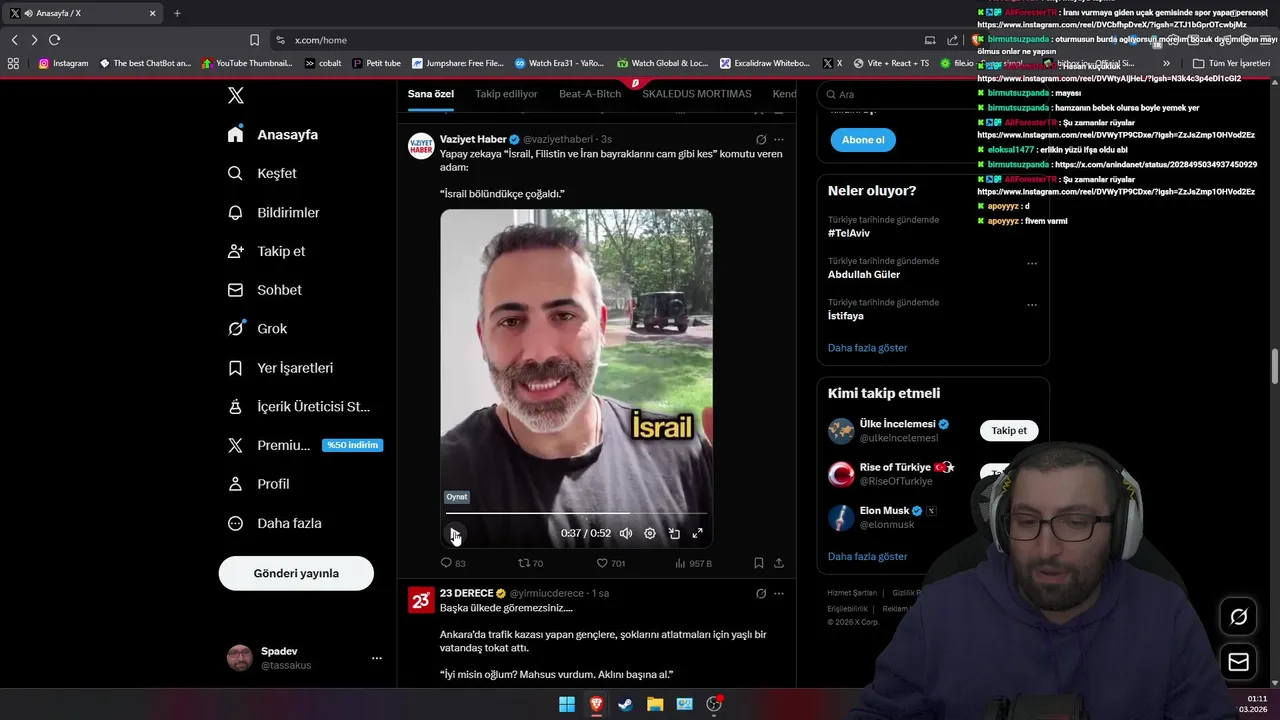
Task: Follow Ülke İncelemesi with Takip et
Action: (x=1009, y=431)
